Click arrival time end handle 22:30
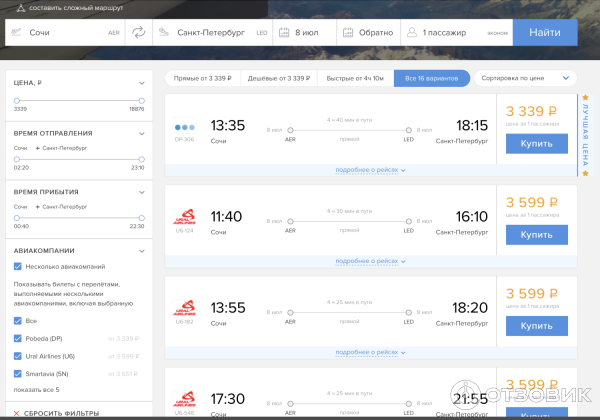 coord(142,218)
